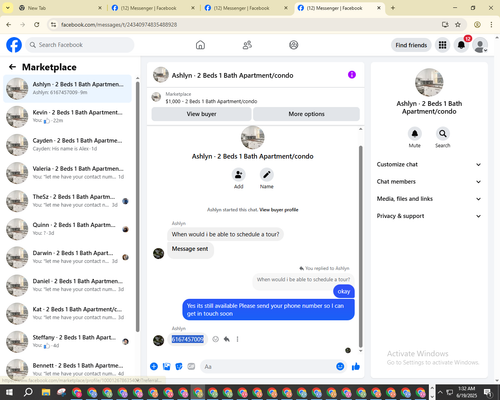Switch to the New Tab browser tab
The width and height of the screenshot is (500, 400).
click(59, 8)
